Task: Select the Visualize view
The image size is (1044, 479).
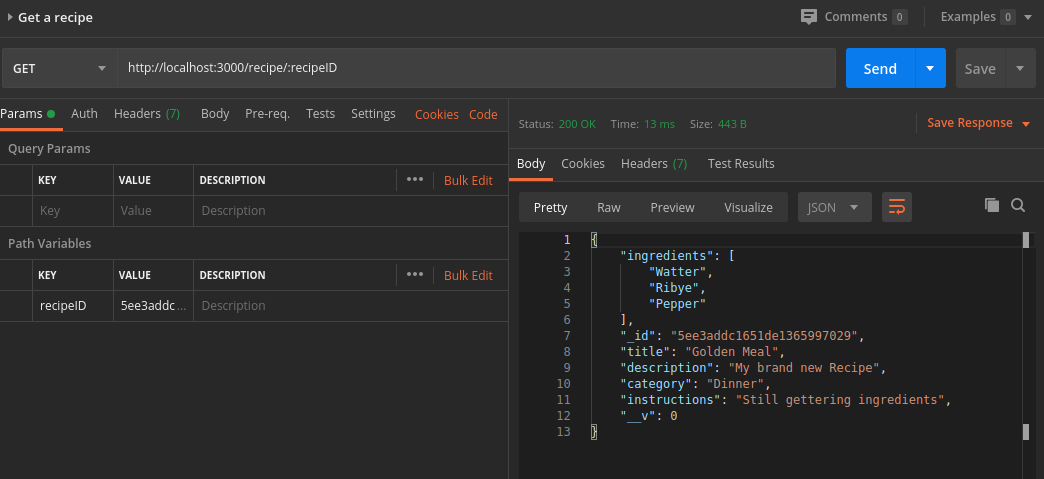Action: point(748,207)
